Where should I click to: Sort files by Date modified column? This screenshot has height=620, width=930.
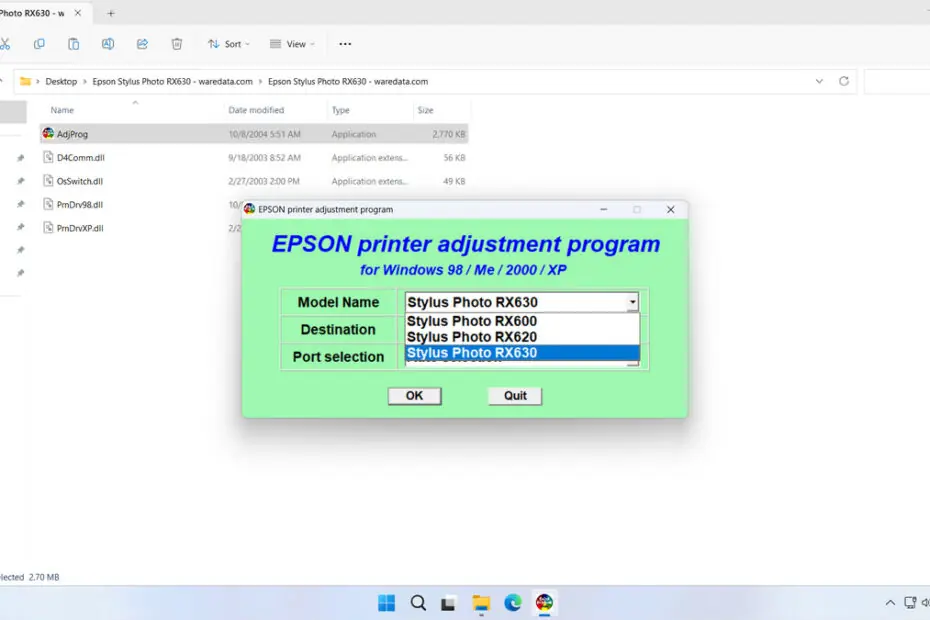[x=256, y=110]
